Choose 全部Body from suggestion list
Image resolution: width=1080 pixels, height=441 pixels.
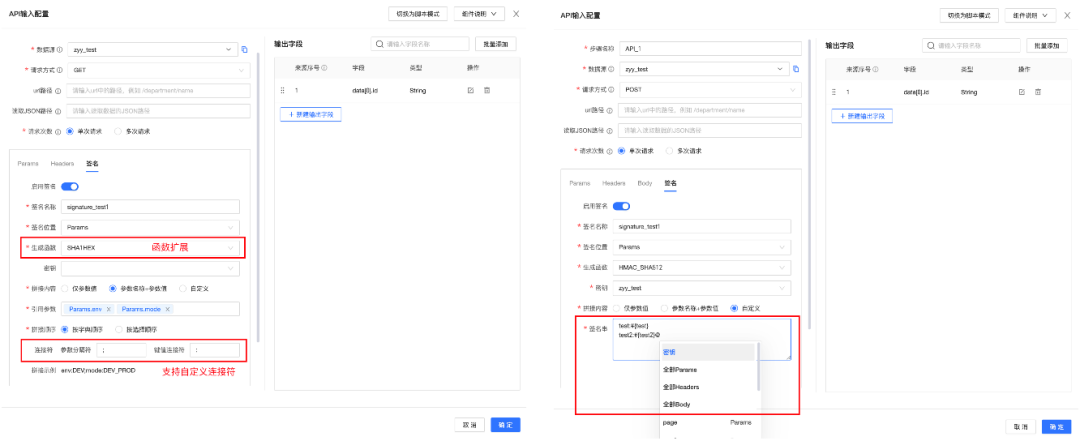tap(707, 404)
